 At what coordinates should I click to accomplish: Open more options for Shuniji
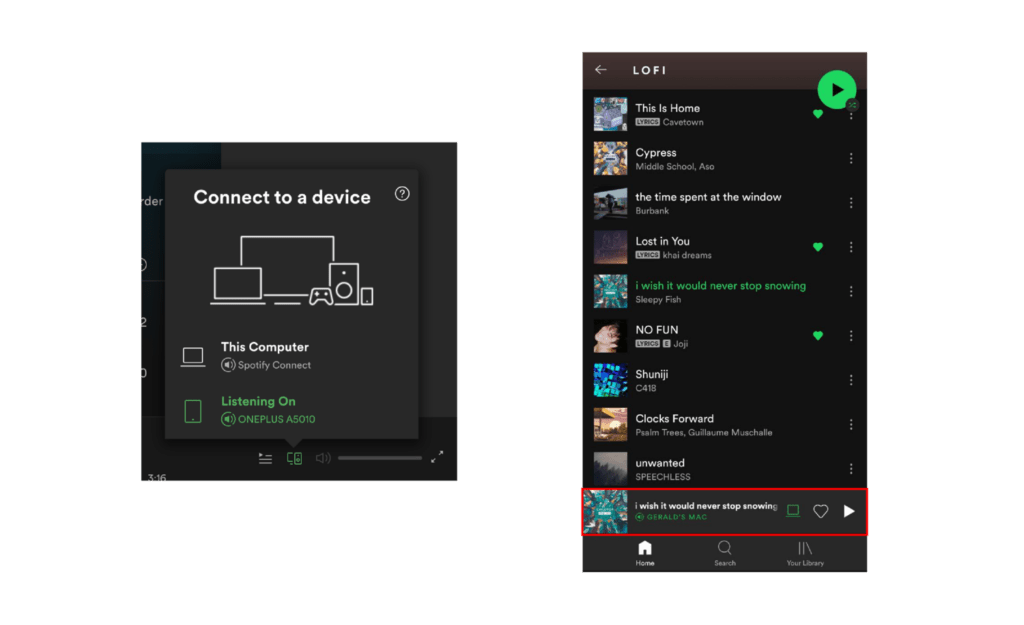(x=851, y=380)
